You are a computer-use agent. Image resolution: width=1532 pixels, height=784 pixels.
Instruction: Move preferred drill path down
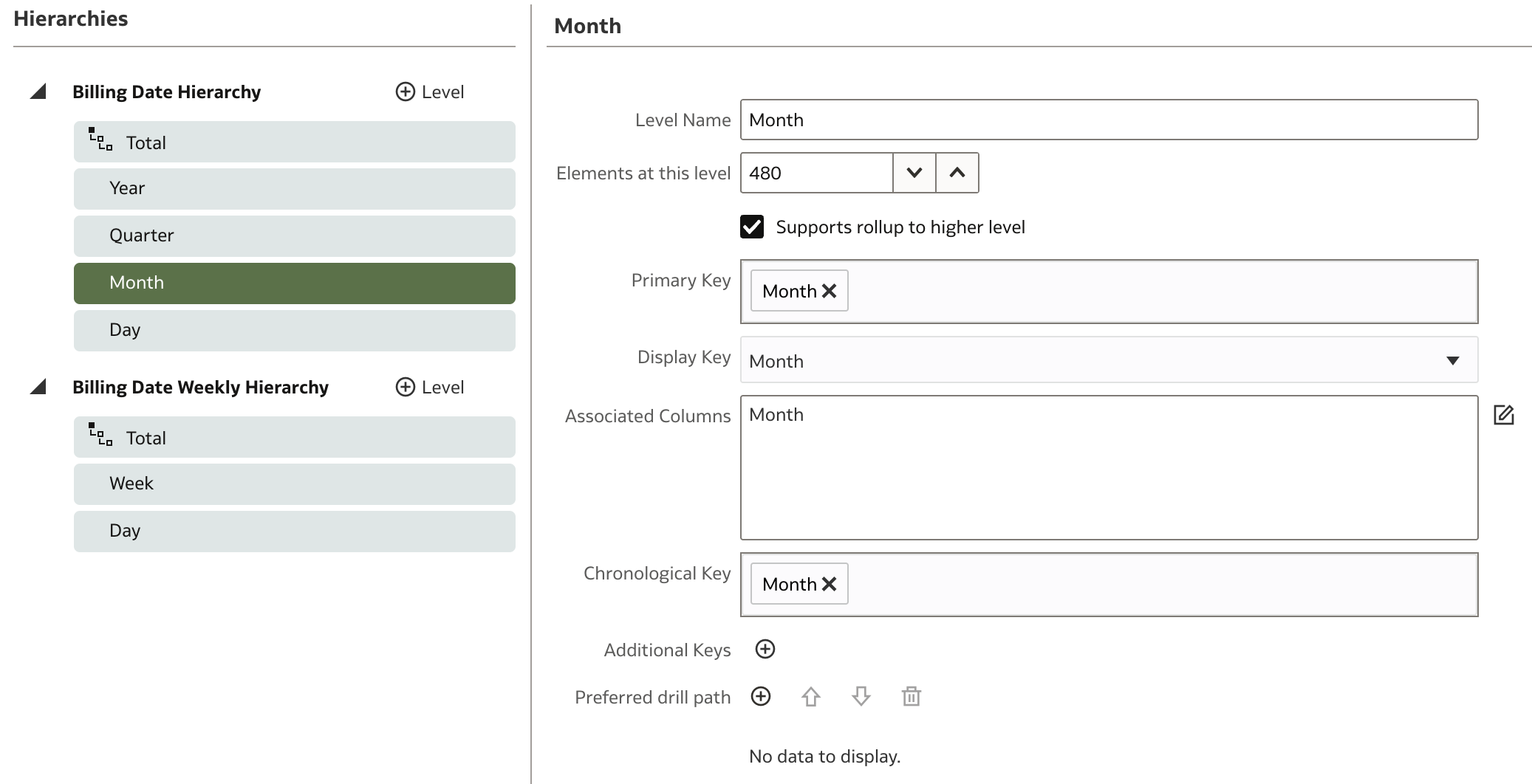point(861,696)
